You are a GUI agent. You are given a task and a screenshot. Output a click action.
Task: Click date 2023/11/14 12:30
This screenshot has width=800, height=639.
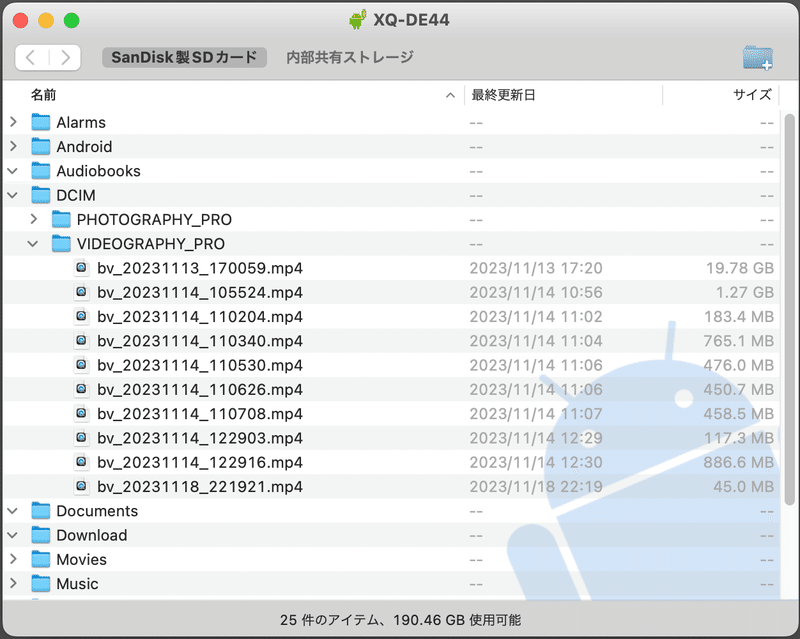coord(536,462)
